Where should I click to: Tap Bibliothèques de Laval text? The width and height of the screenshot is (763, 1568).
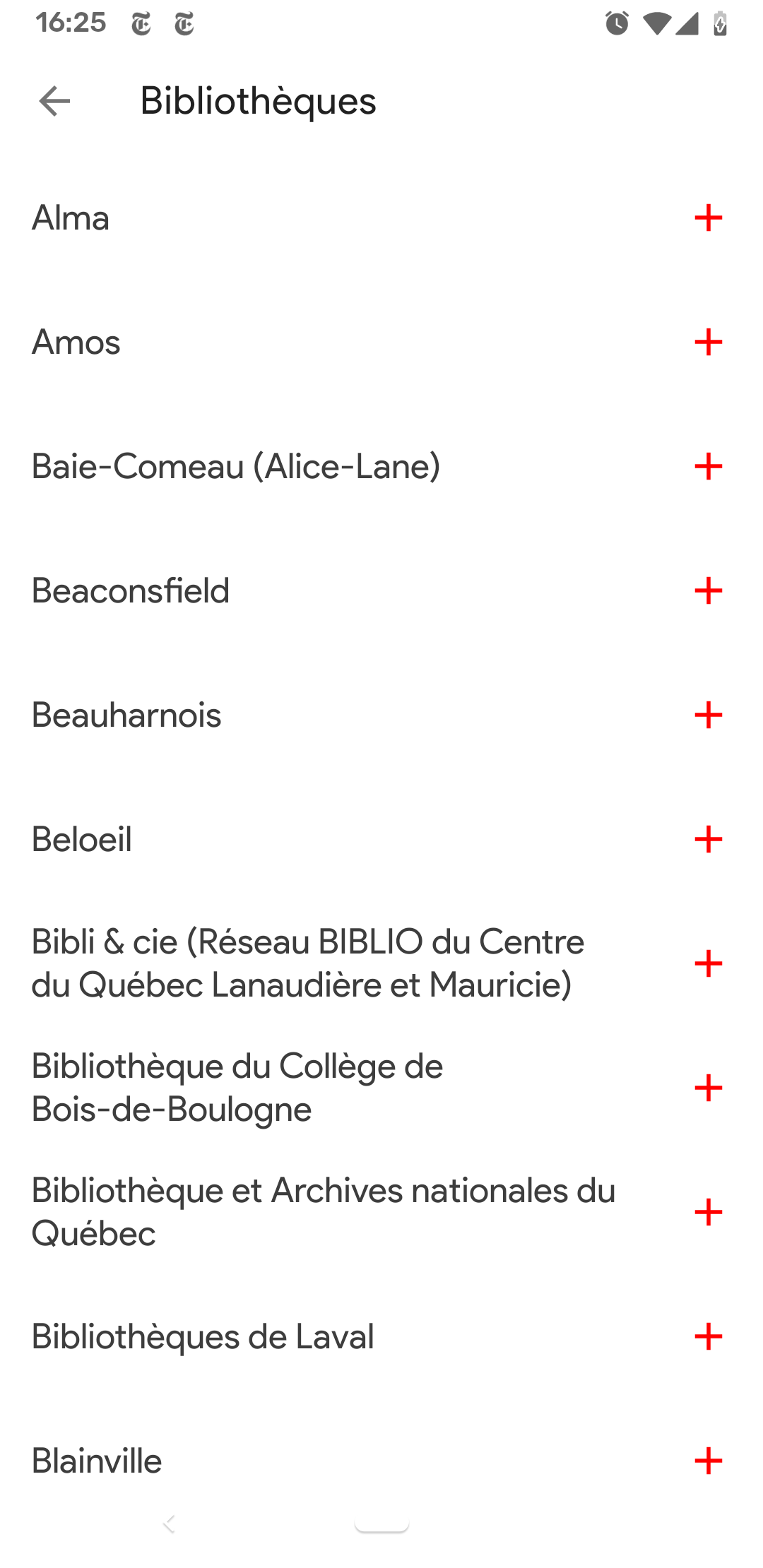pyautogui.click(x=203, y=1336)
